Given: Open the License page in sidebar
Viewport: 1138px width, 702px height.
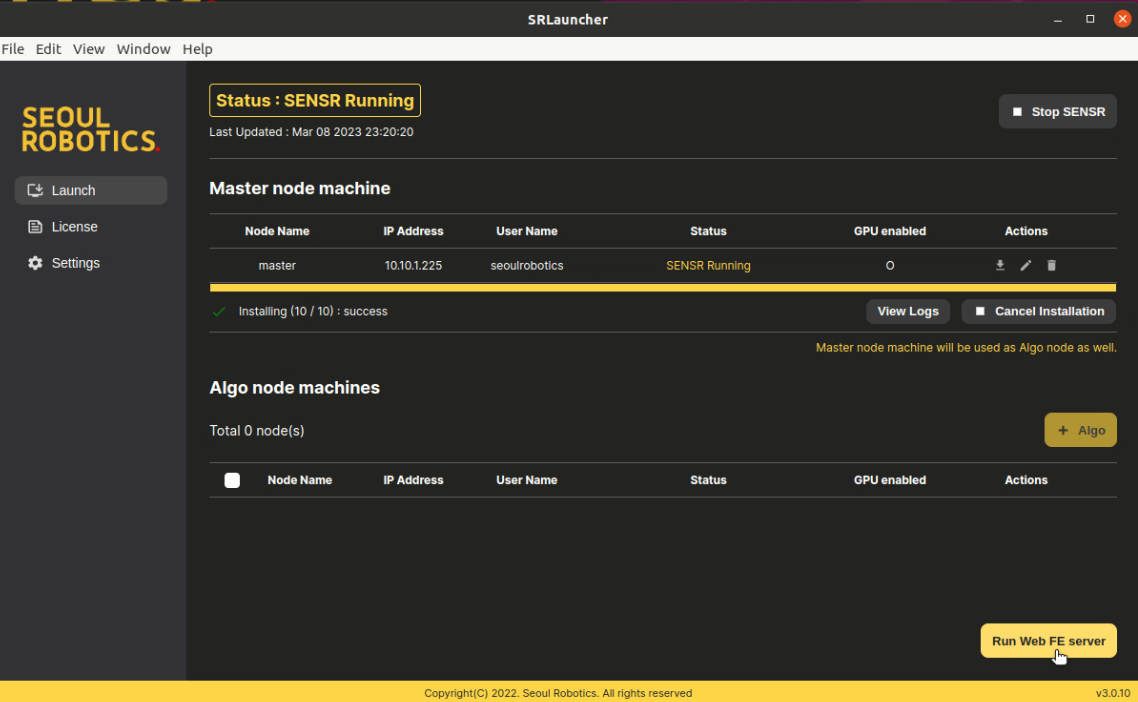Looking at the screenshot, I should click(x=91, y=226).
